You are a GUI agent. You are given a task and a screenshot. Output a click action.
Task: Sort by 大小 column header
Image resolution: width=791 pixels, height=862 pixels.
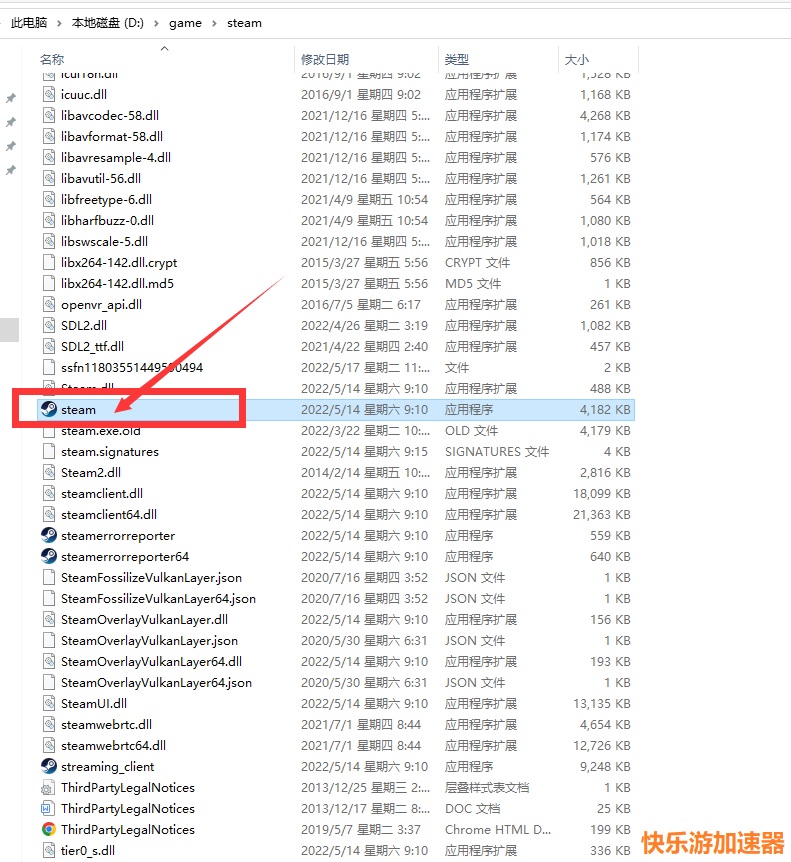tap(577, 59)
